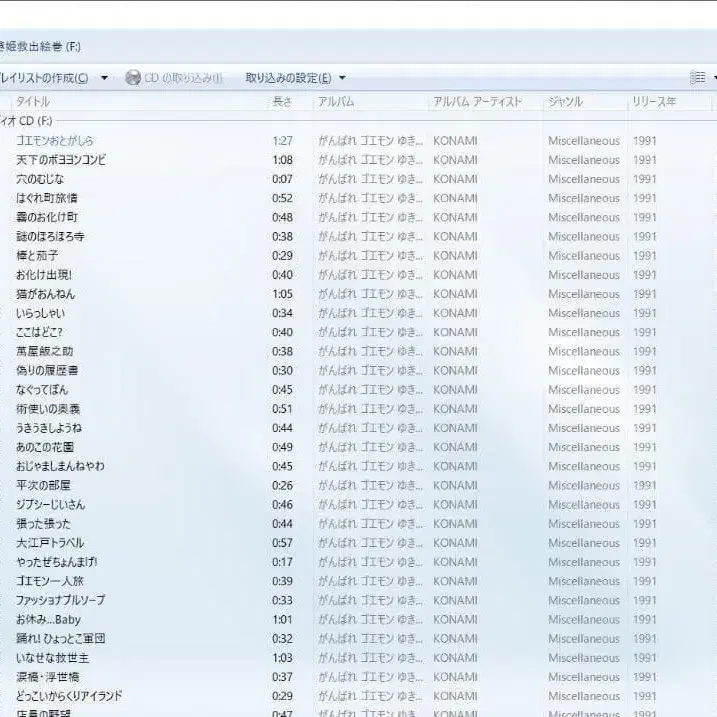Select the track 大江戸トラベル
The width and height of the screenshot is (717, 717).
(x=50, y=543)
